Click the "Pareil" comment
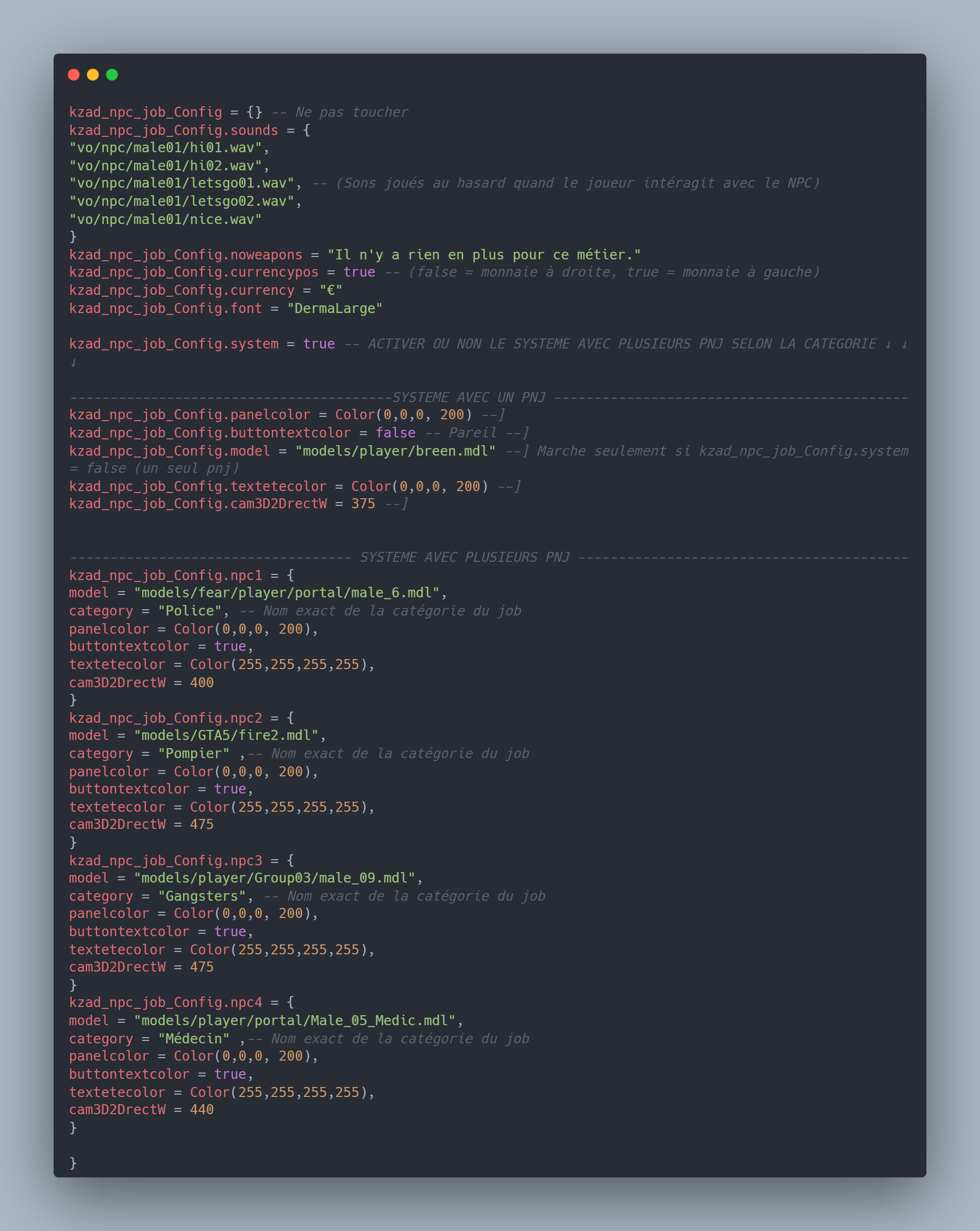The image size is (980, 1231). (477, 433)
